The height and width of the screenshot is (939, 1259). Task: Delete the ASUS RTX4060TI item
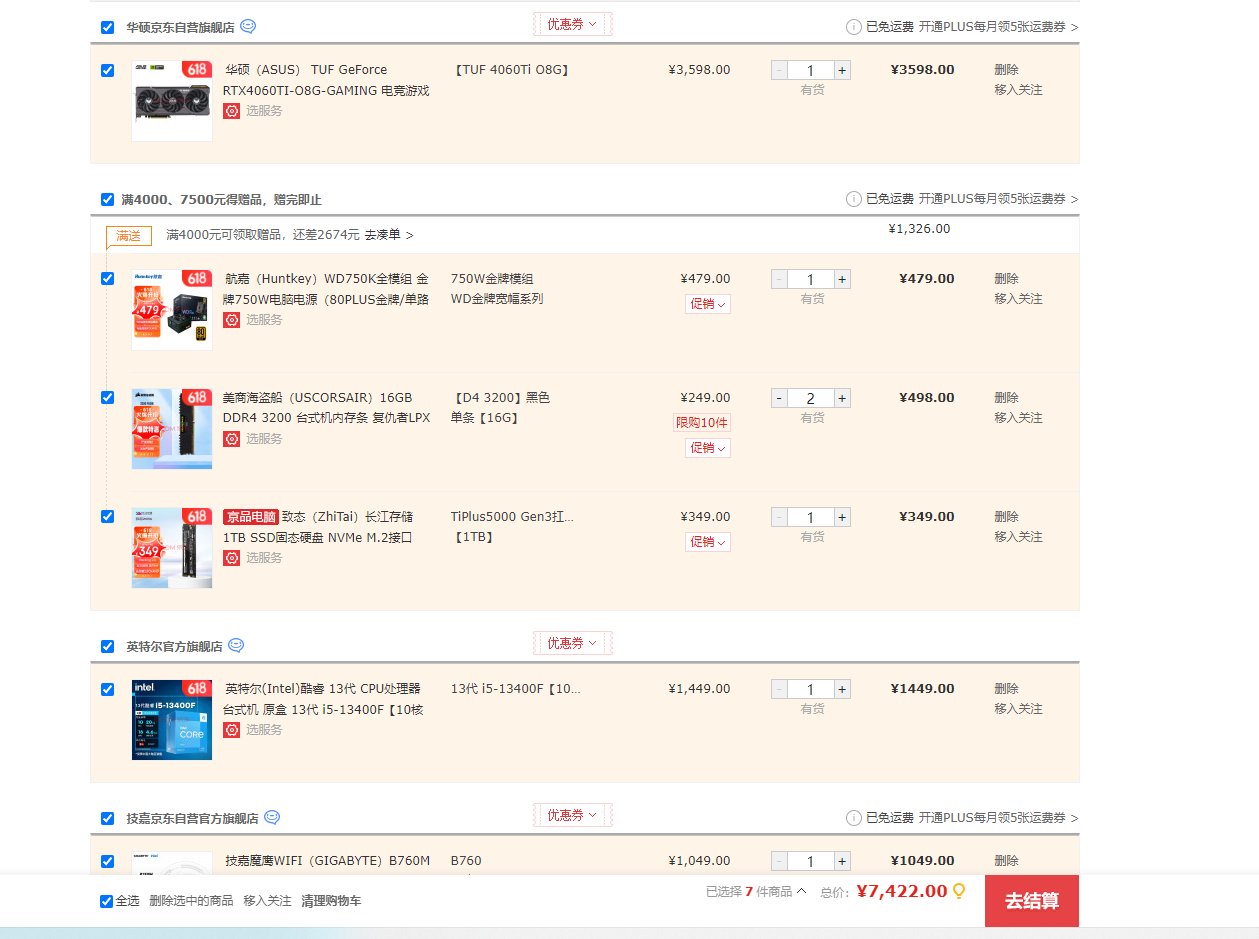point(1006,70)
